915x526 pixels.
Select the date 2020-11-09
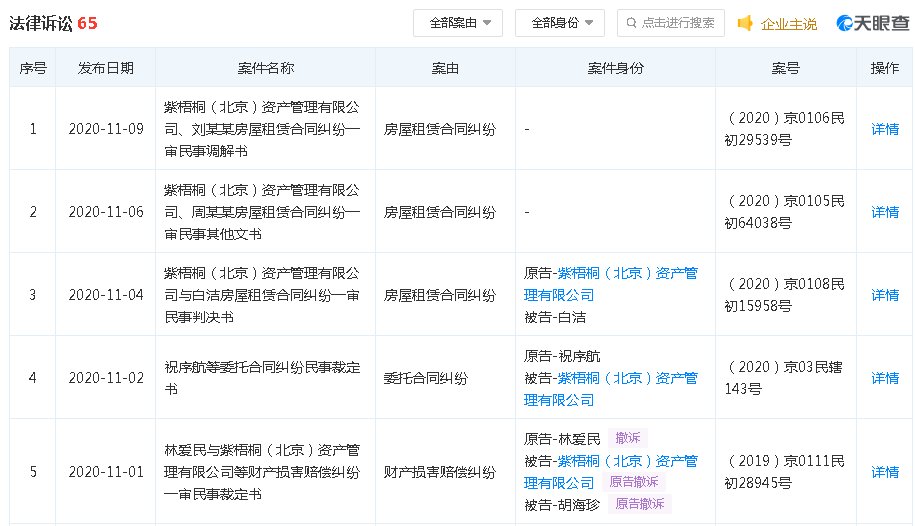(106, 129)
